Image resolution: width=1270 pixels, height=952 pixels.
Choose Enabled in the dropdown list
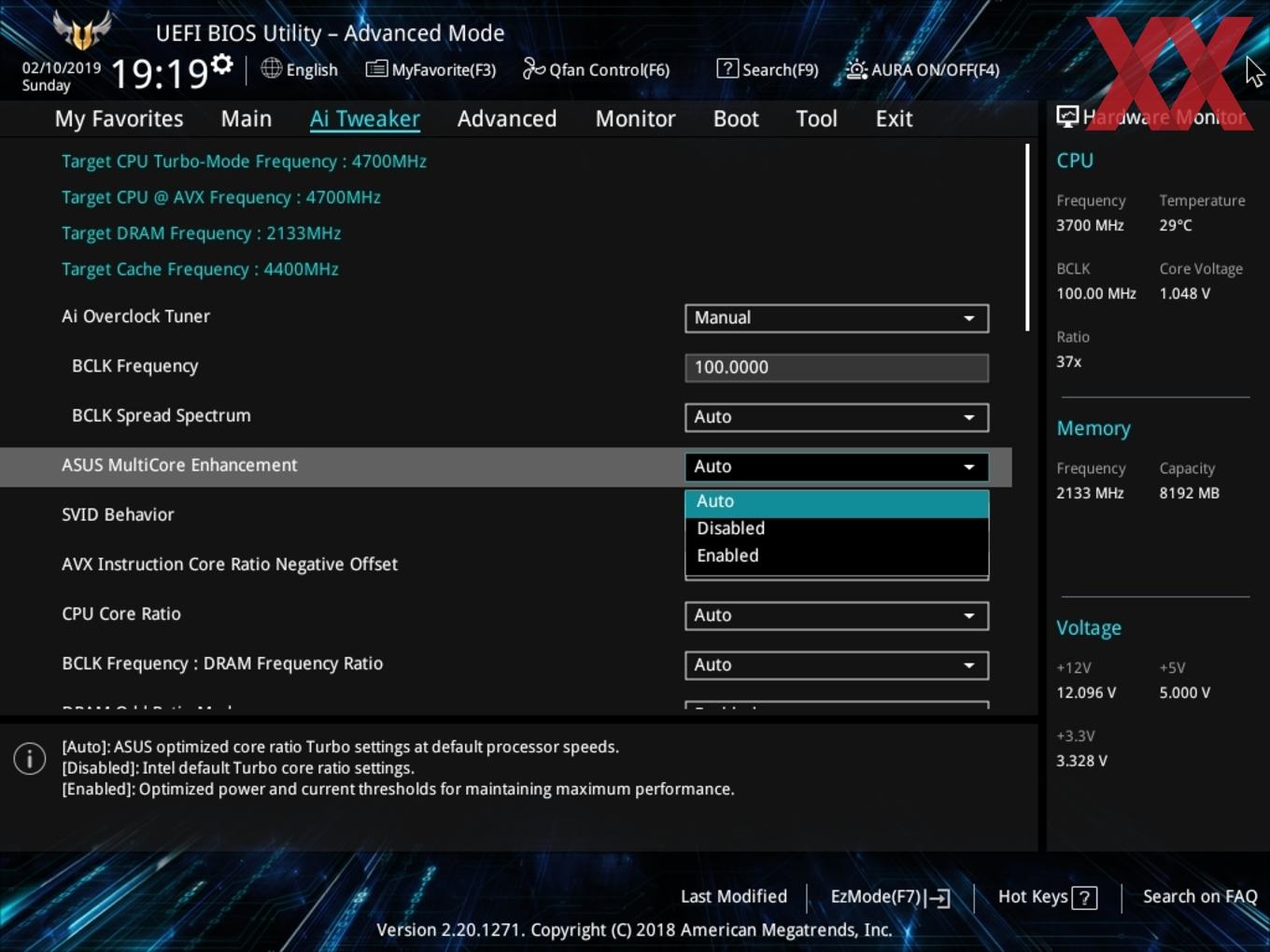click(x=837, y=555)
